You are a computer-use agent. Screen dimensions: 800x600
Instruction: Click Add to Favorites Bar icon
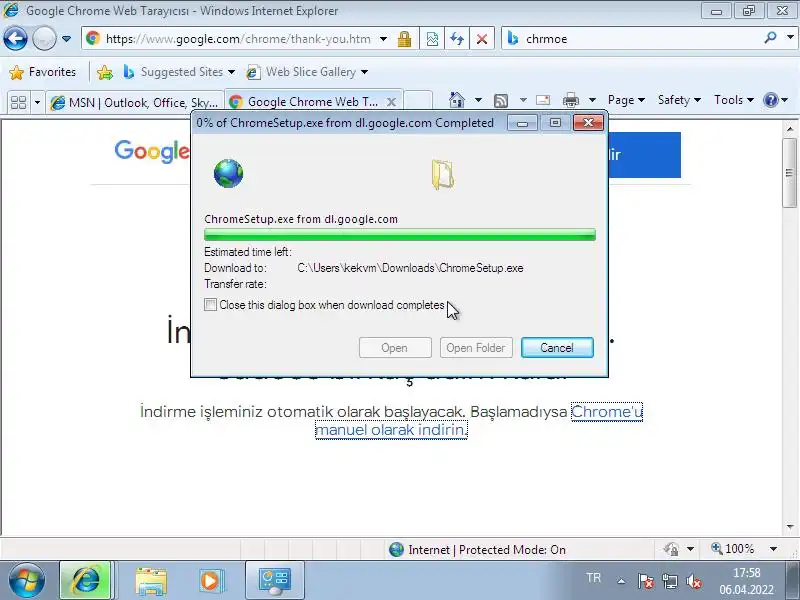pos(105,72)
